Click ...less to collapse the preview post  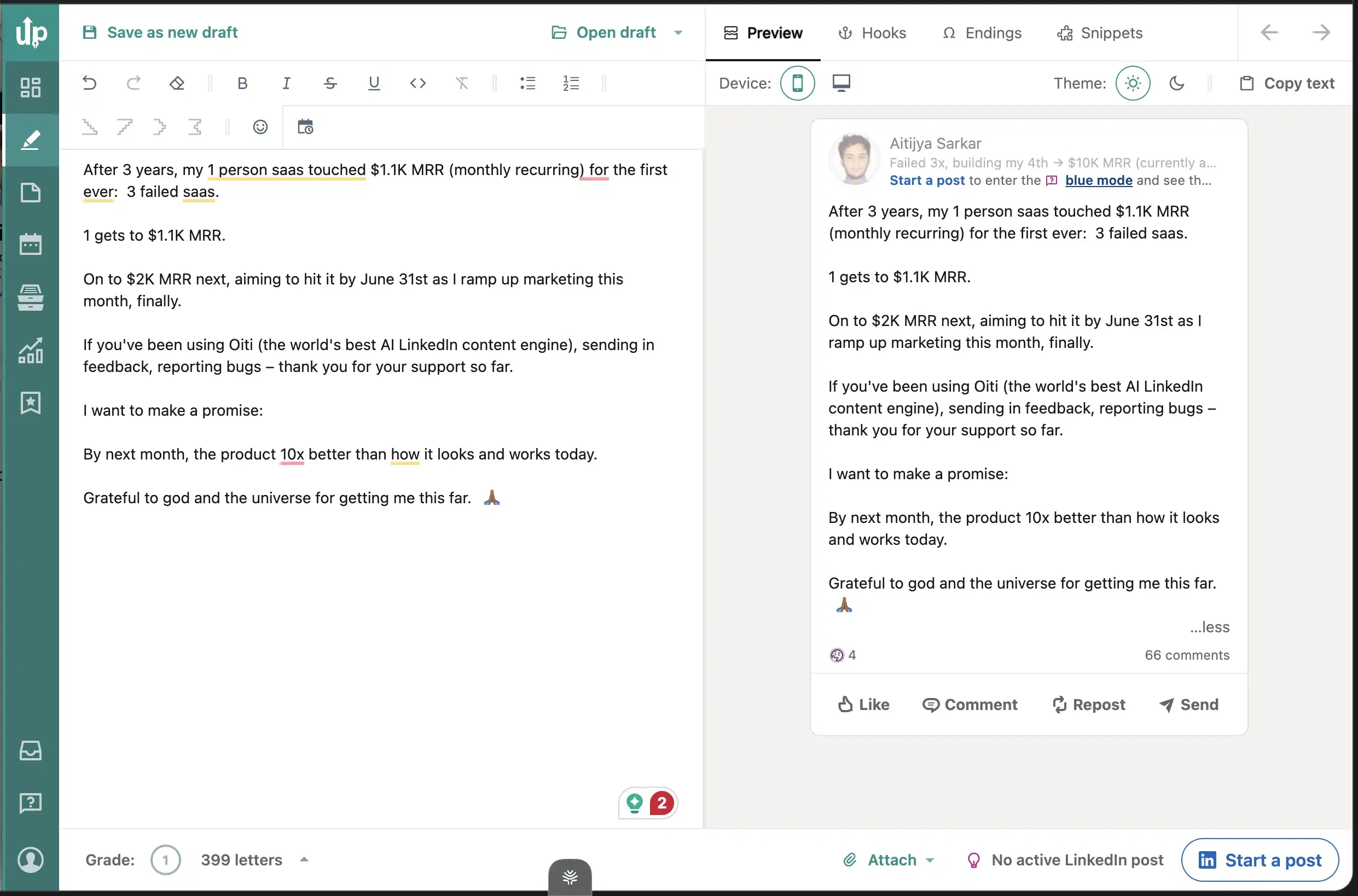pyautogui.click(x=1209, y=627)
